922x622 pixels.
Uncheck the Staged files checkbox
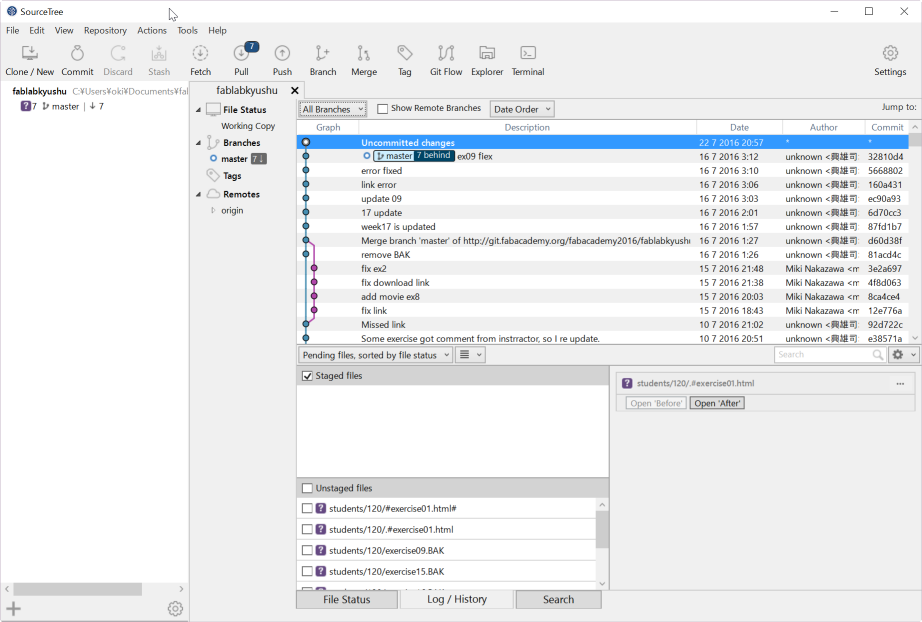click(x=307, y=376)
